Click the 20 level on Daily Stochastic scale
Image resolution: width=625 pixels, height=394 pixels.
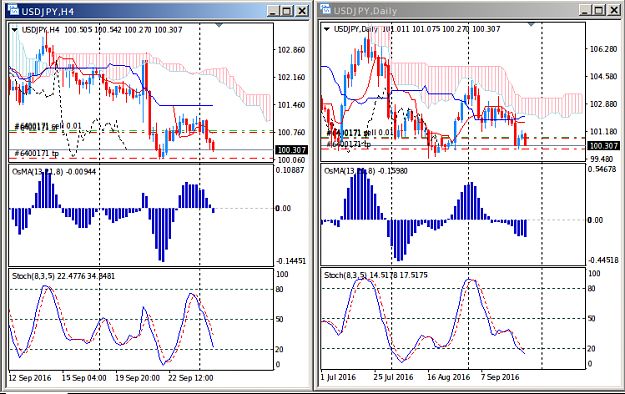592,349
